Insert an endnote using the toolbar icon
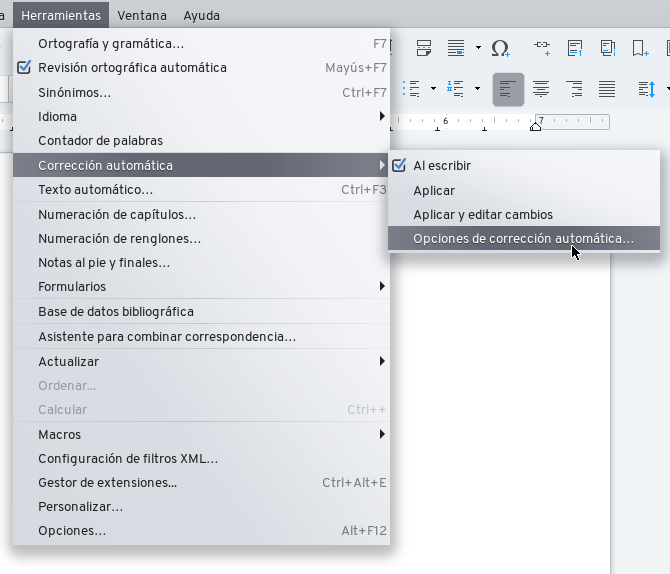670x574 pixels. 607,48
